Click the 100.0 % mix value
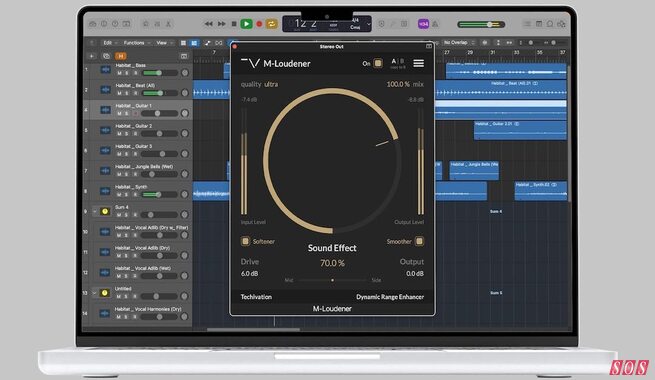 click(x=398, y=84)
